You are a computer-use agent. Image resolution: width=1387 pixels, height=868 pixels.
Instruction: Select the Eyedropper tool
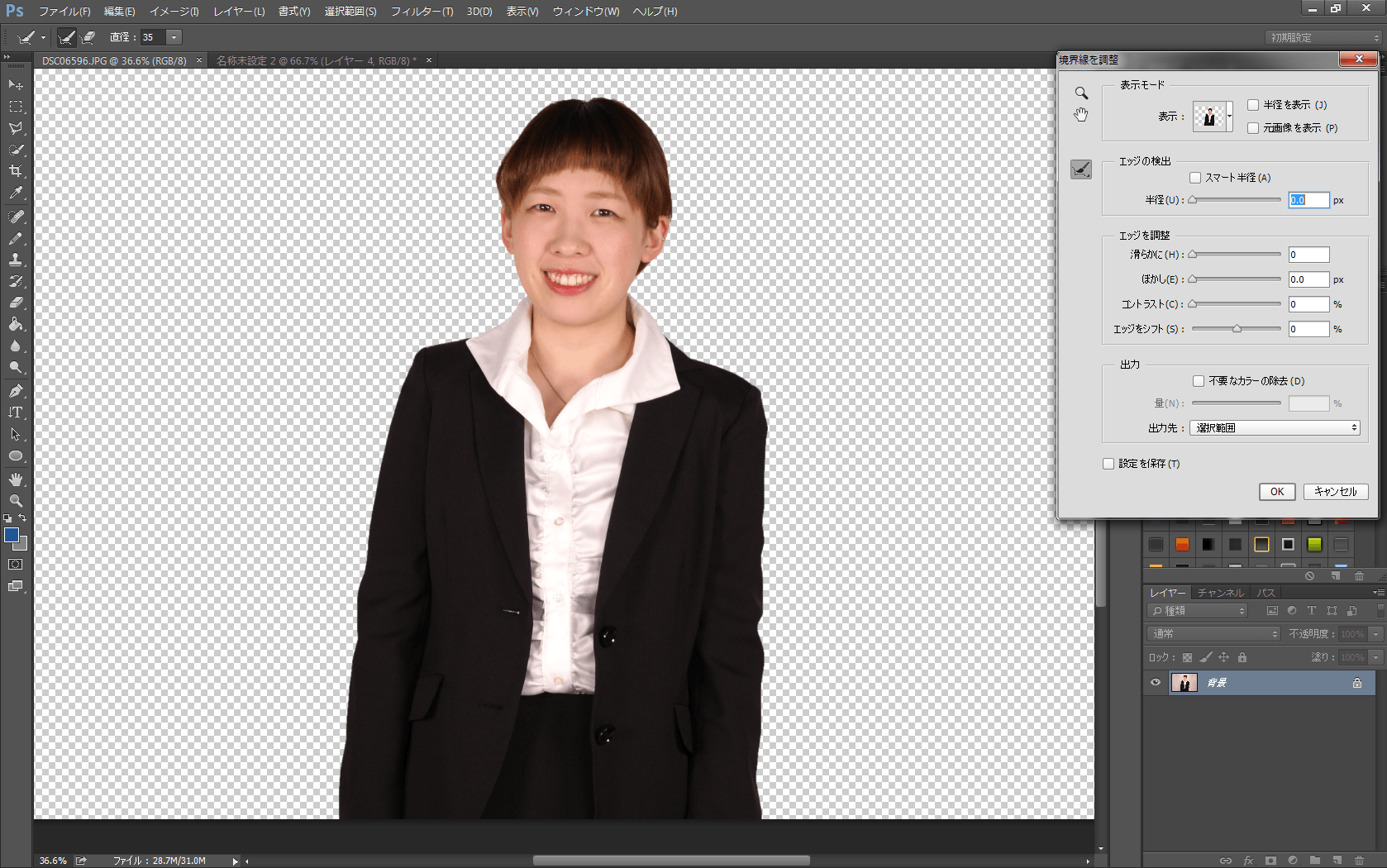[x=16, y=193]
